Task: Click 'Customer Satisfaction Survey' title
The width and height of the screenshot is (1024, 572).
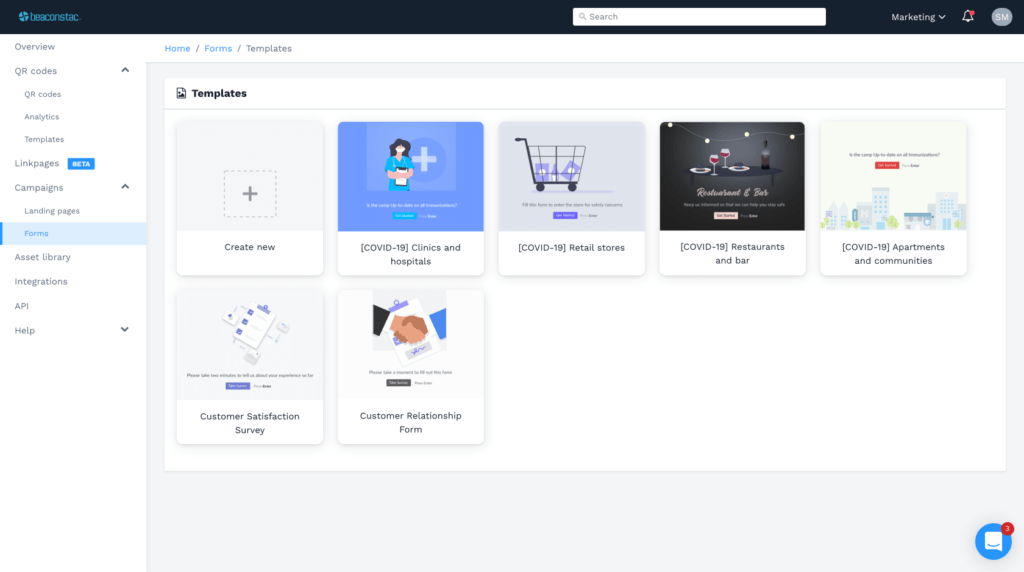Action: click(x=249, y=423)
